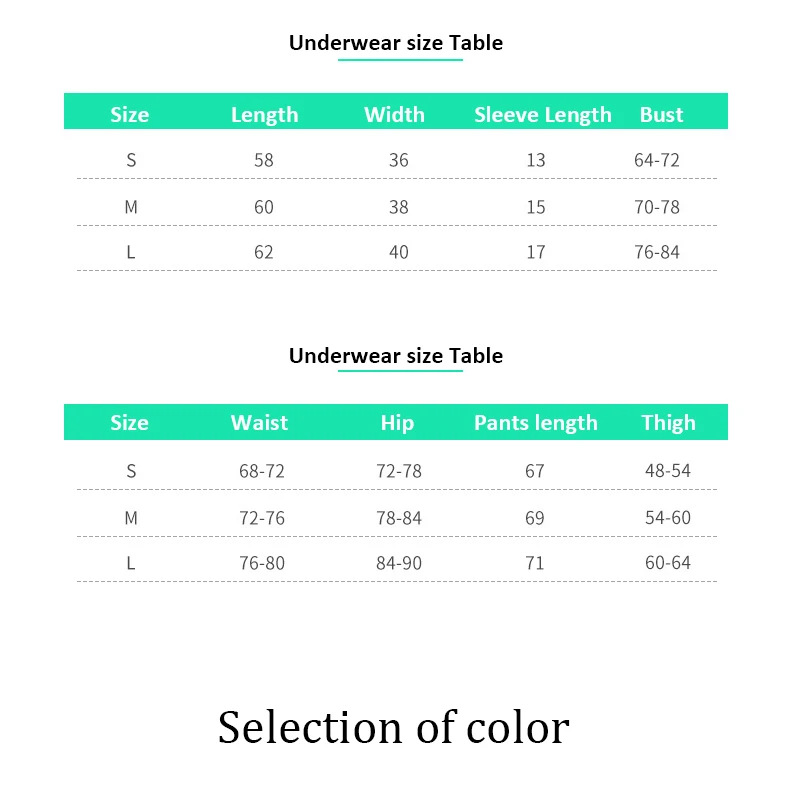Select bust value 76-84 in row L
790x800 pixels.
656,252
